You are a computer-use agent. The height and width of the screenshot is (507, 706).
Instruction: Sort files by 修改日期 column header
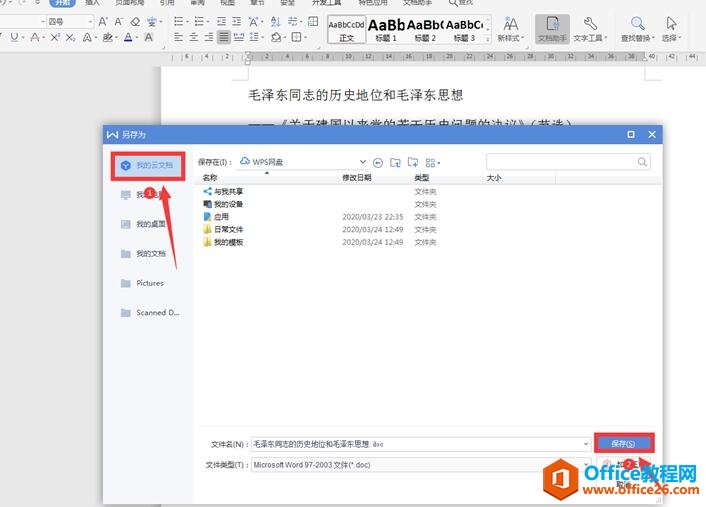[x=375, y=178]
